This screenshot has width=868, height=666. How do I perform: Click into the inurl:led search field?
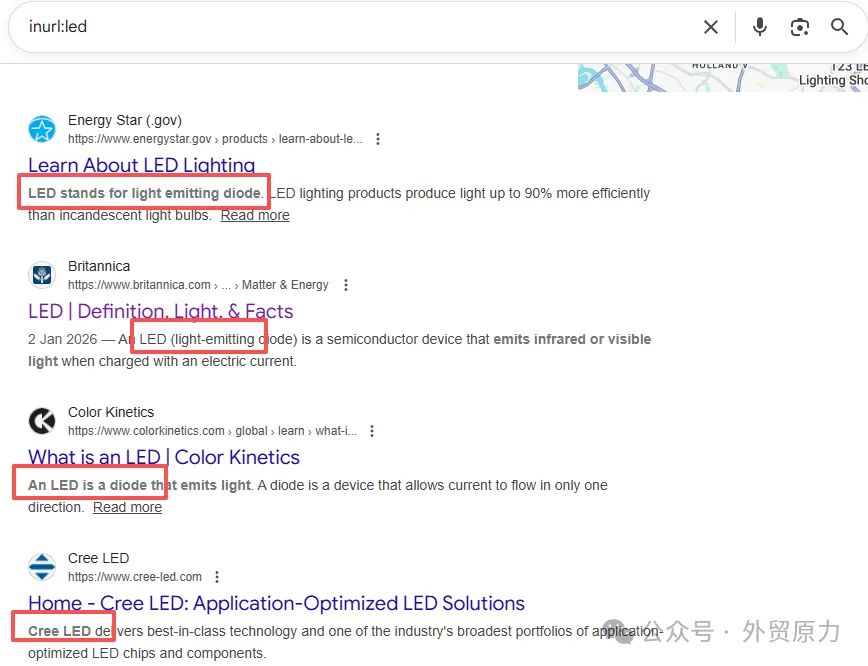pyautogui.click(x=350, y=27)
